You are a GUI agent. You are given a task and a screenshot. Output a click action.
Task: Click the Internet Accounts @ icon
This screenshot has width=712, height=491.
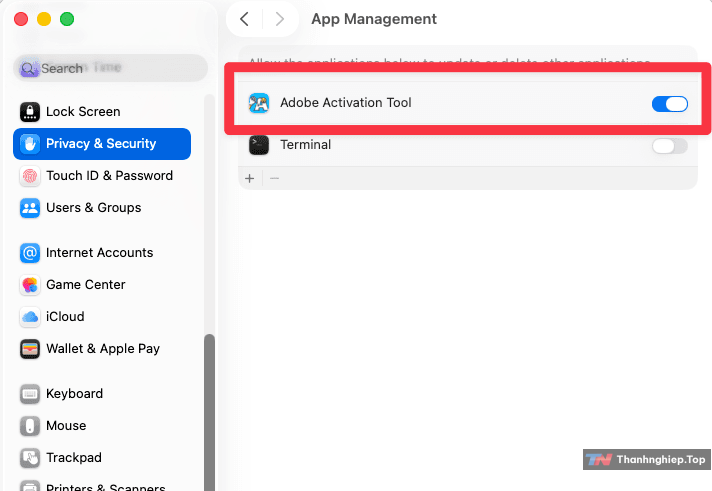30,253
